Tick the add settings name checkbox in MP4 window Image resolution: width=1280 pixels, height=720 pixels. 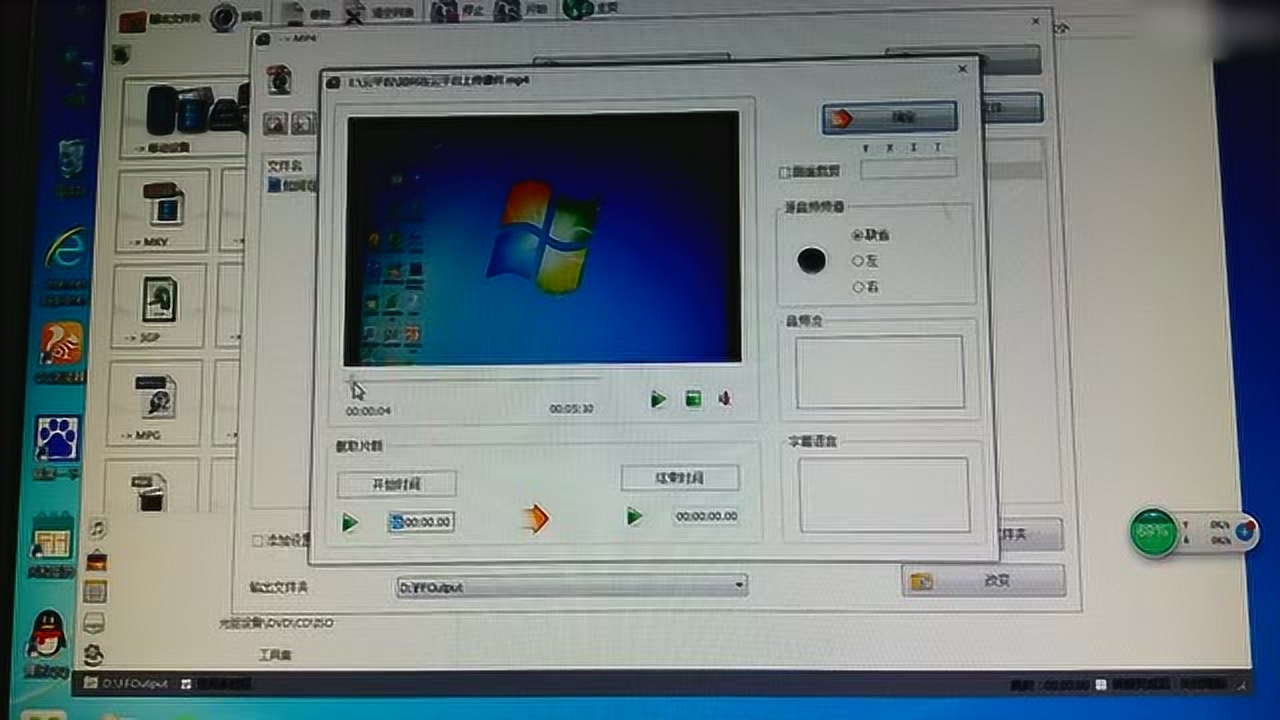click(x=258, y=541)
